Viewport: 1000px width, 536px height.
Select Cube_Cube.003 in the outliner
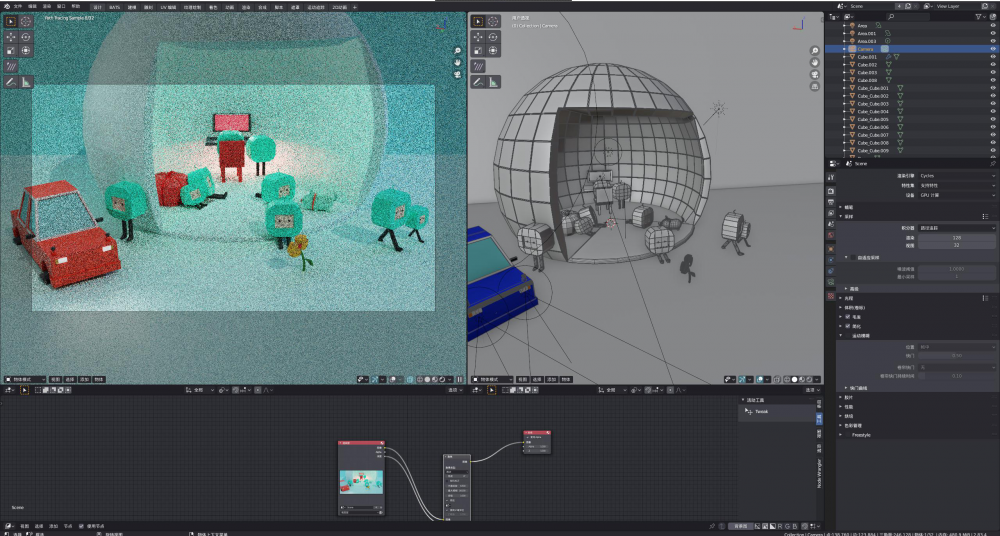tap(873, 104)
